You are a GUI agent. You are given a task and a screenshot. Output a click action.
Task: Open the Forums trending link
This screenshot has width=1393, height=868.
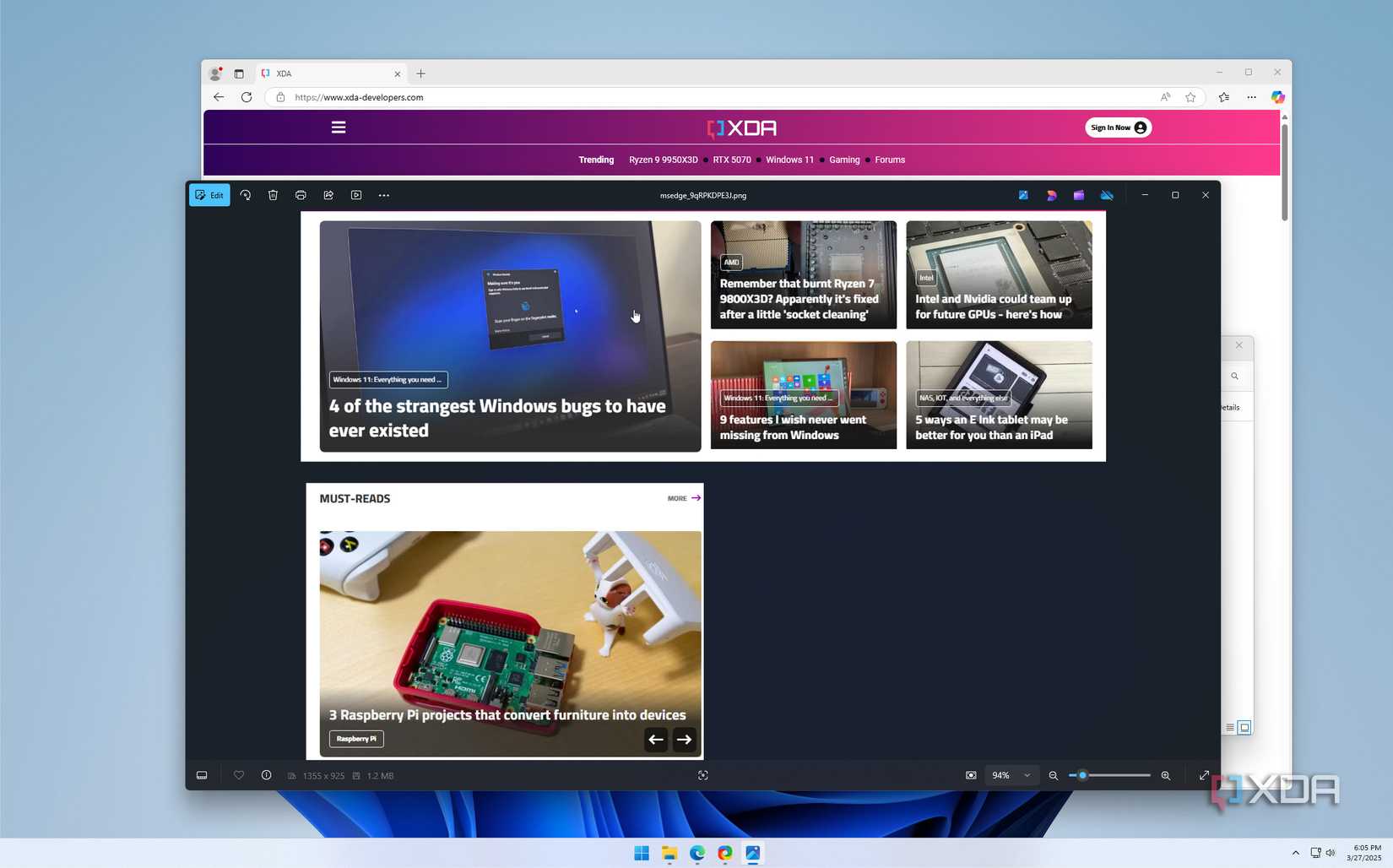pyautogui.click(x=890, y=160)
